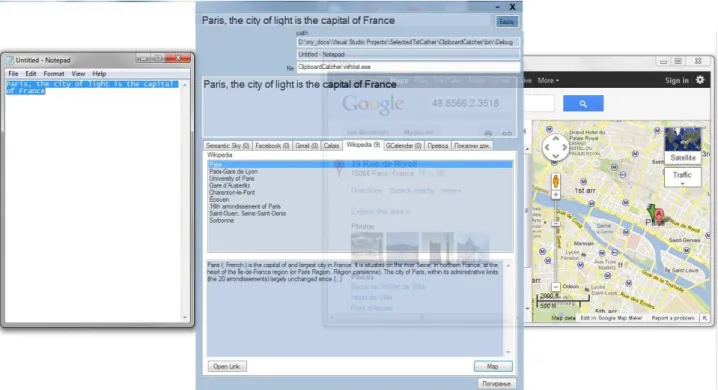The height and width of the screenshot is (390, 718).
Task: Select the highlighted Paris row in Wikipedia list
Action: pos(360,164)
